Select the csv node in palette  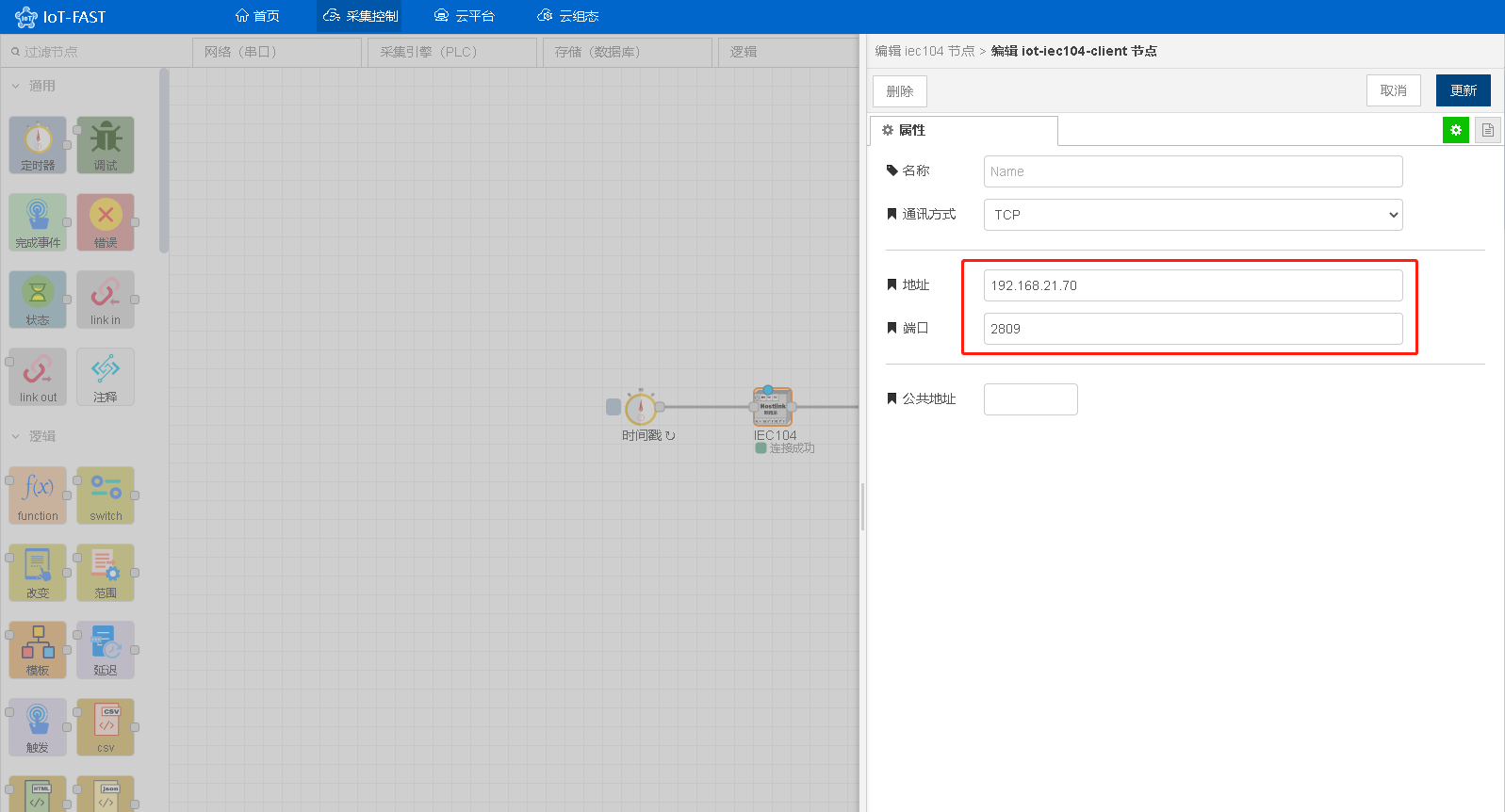(106, 727)
